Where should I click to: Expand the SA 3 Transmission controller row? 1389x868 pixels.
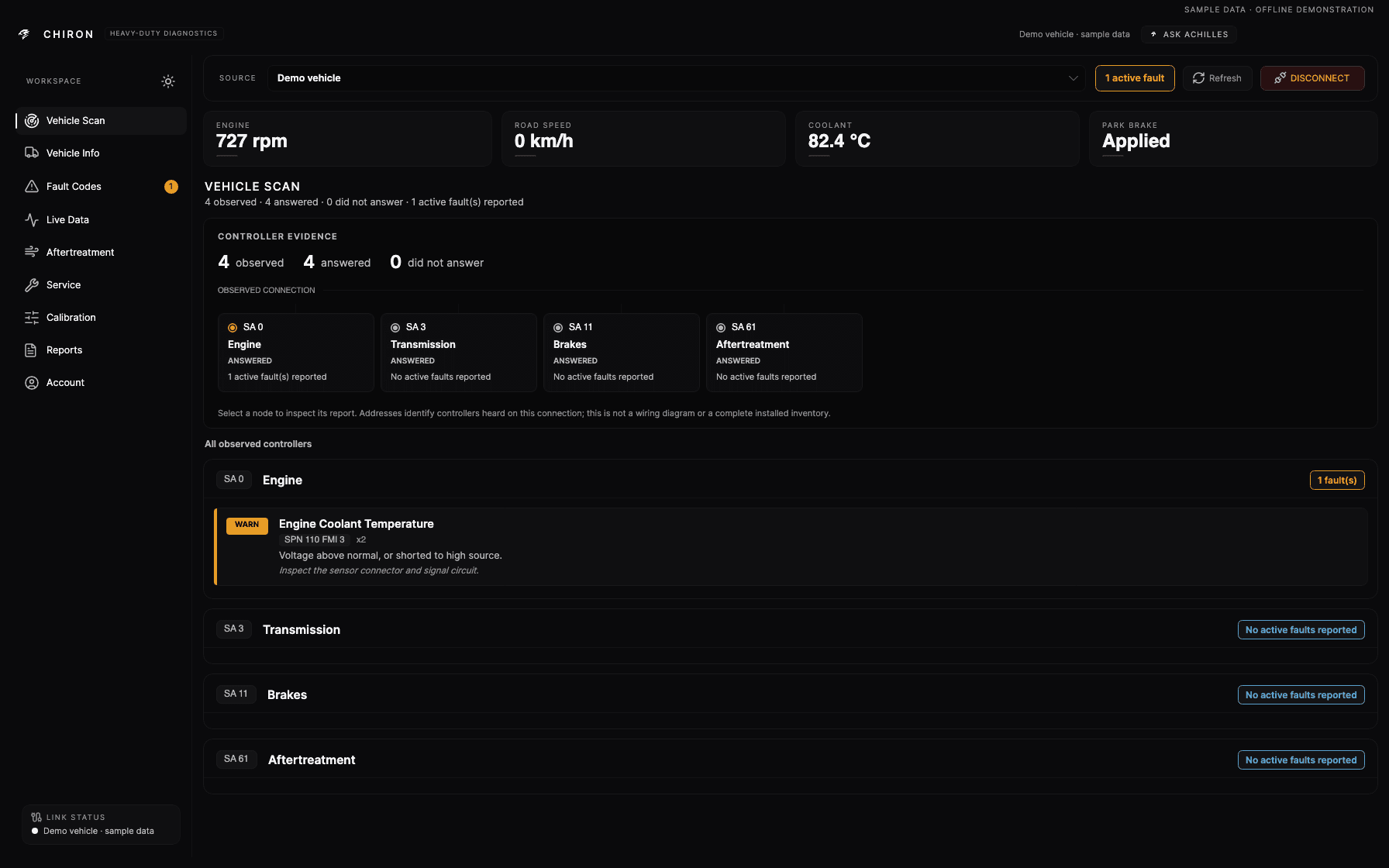[x=790, y=629]
